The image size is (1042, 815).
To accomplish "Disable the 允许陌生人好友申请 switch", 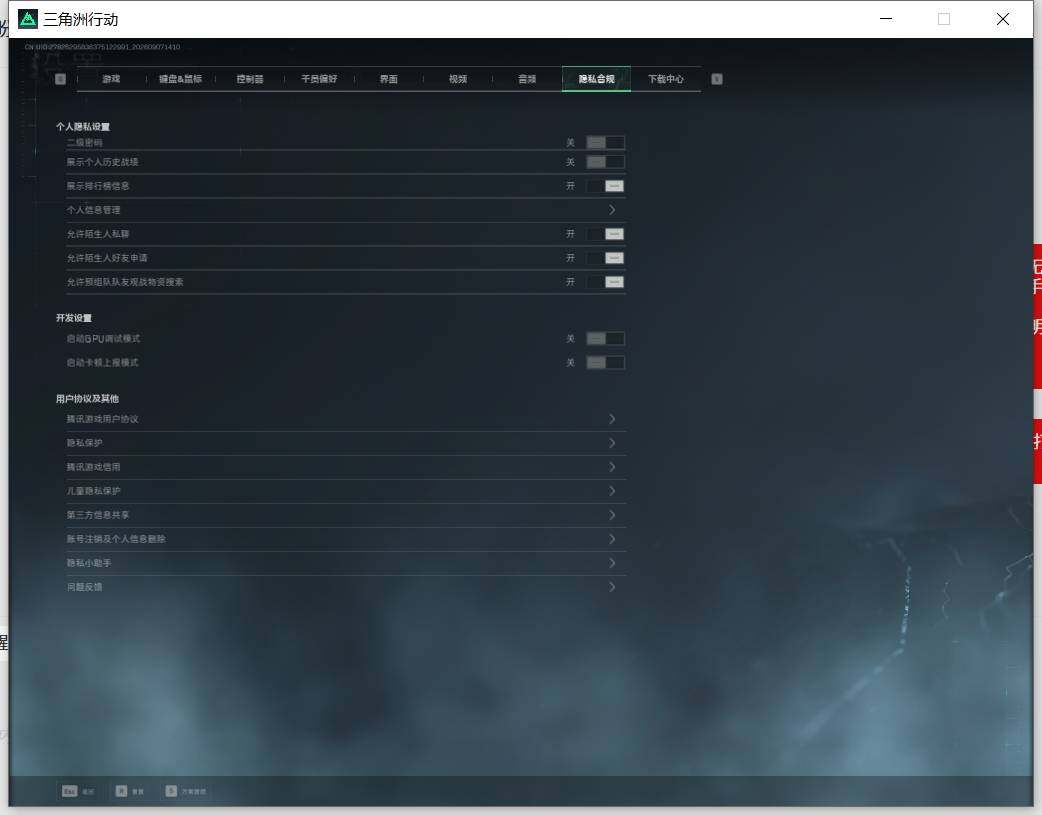I will point(605,258).
